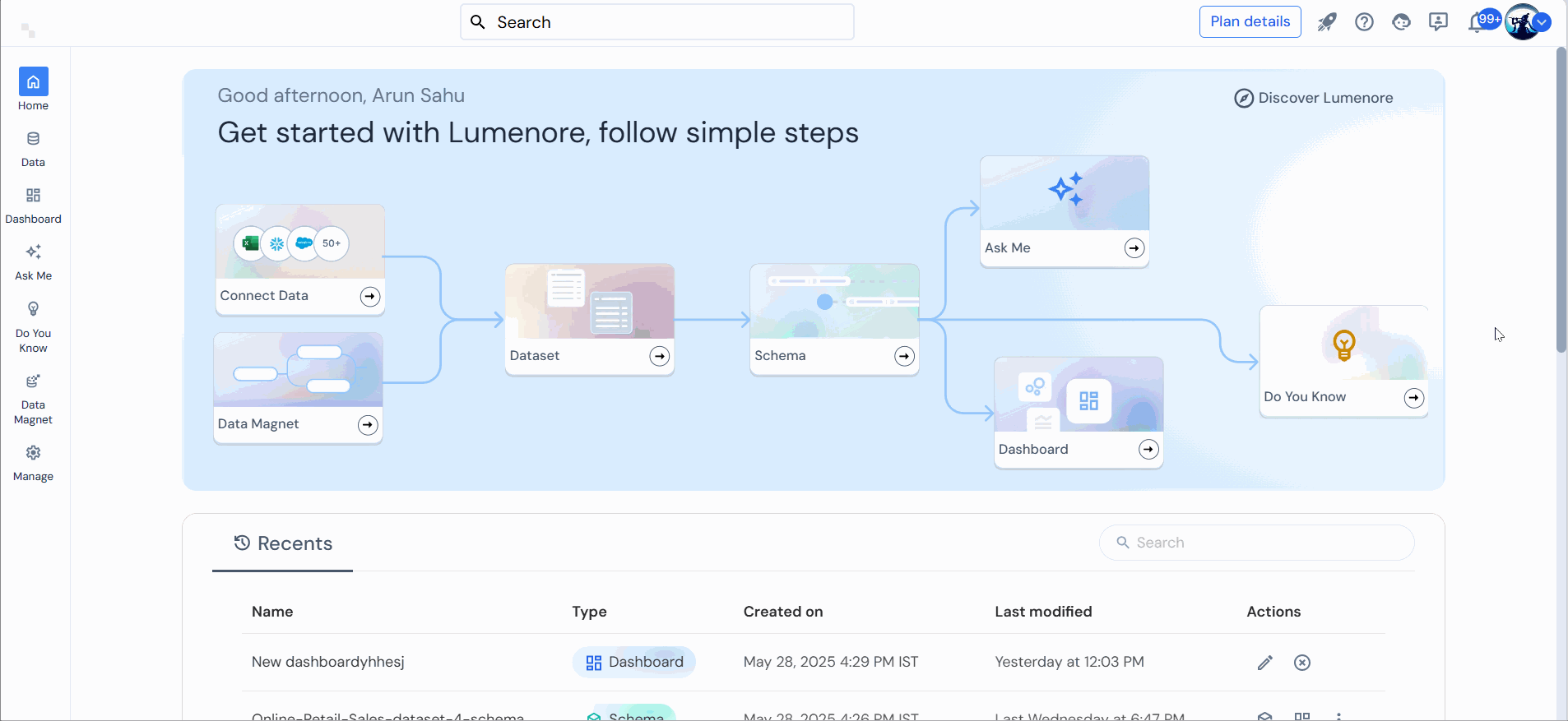The image size is (1568, 721).
Task: Click the Do You Know card thumbnail
Action: click(x=1343, y=344)
